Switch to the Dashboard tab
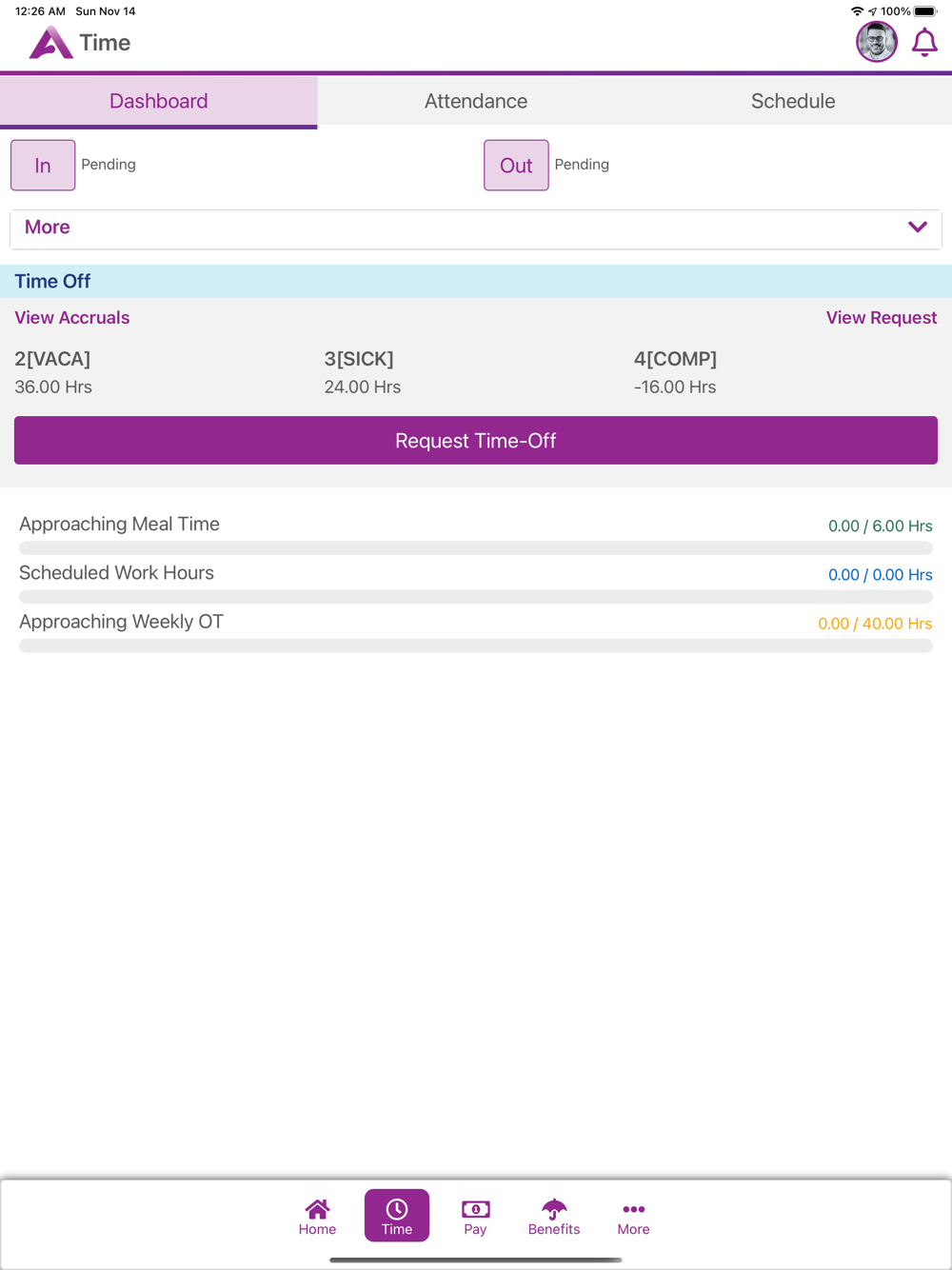The height and width of the screenshot is (1270, 952). (159, 101)
